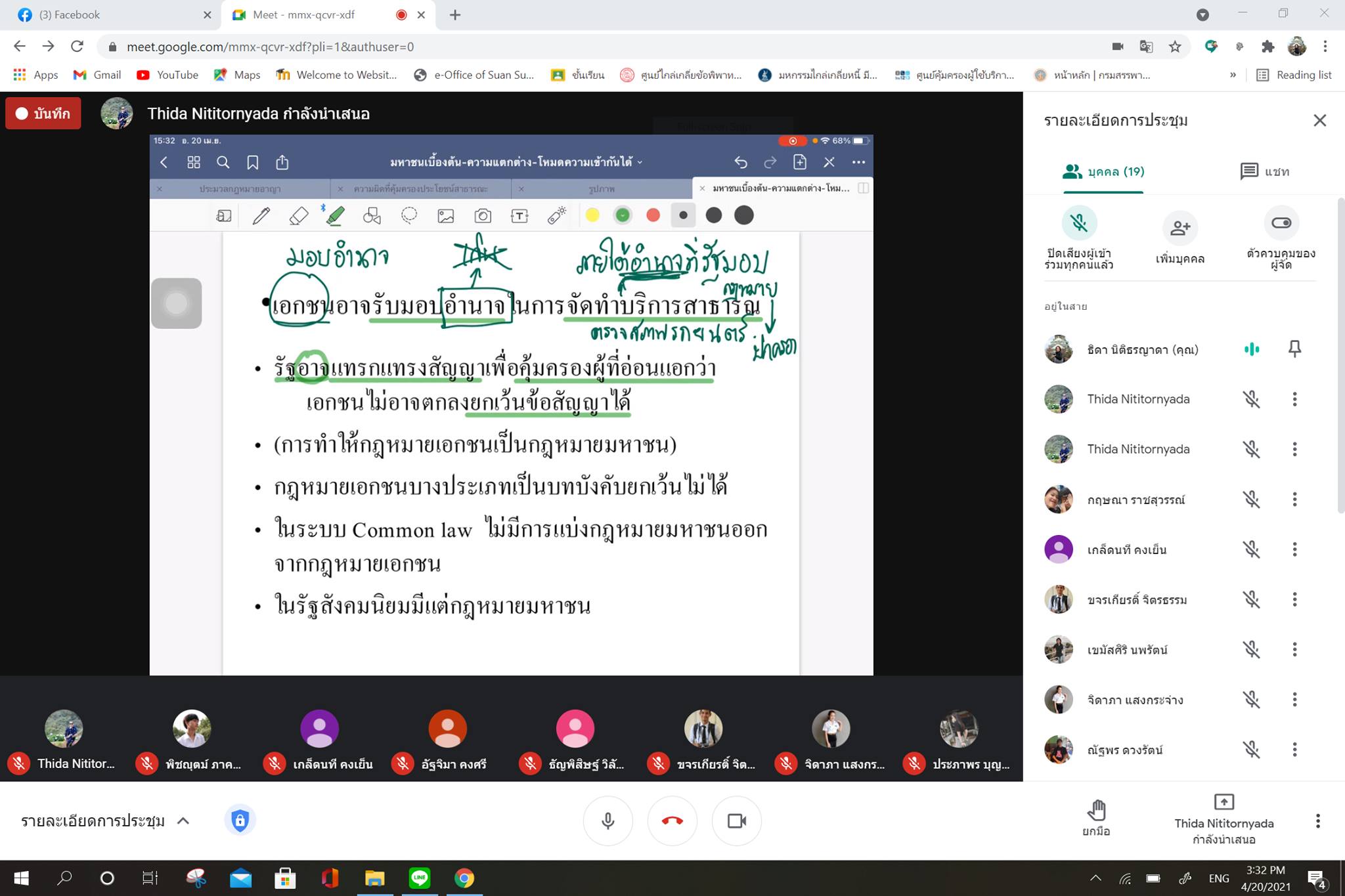Open host controls toggle ตัวควบคุมของผู้จัด
The width and height of the screenshot is (1345, 896).
[1281, 224]
